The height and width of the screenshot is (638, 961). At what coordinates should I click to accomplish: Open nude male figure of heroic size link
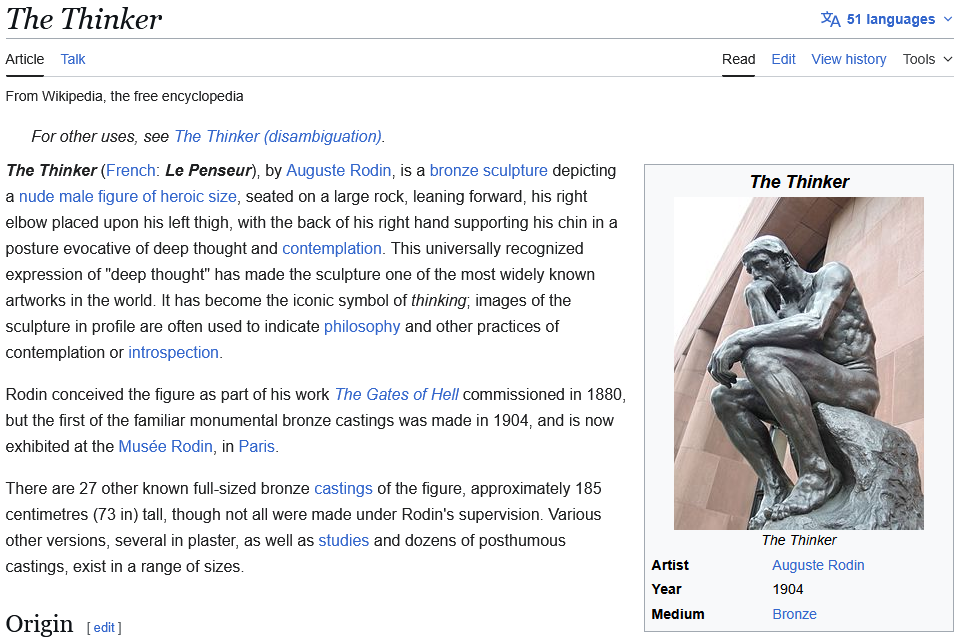pos(127,196)
